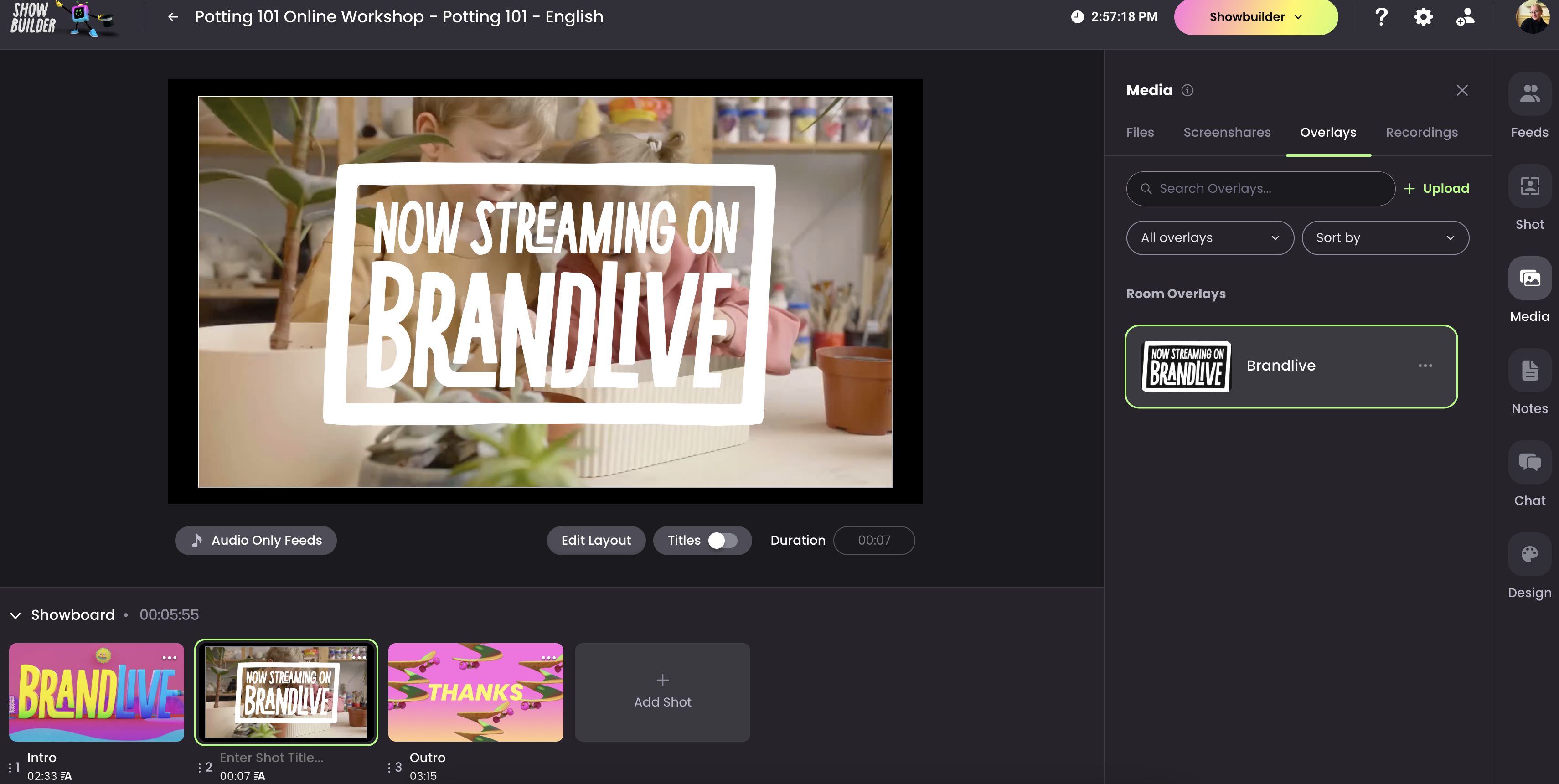Select the Intro shot thumbnail
The image size is (1559, 784).
point(96,692)
